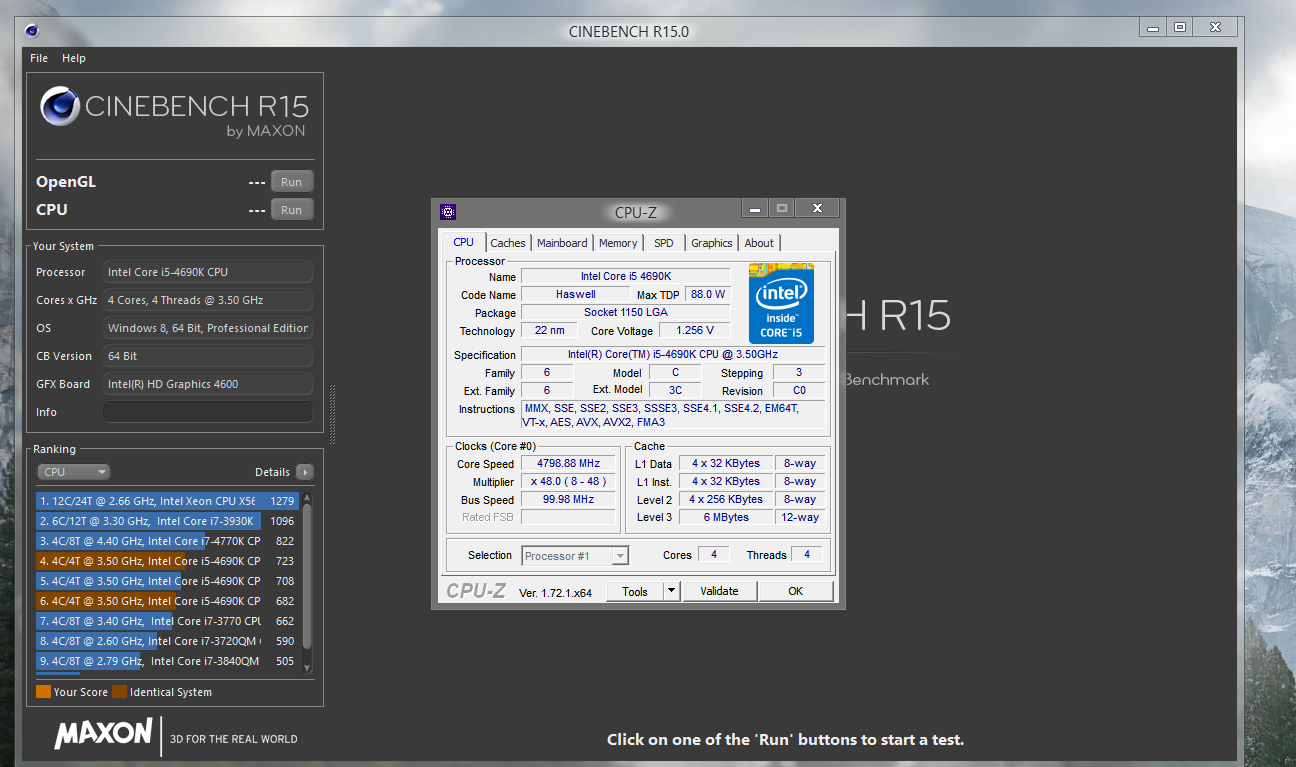Select ranking row 7 Core i7-3770
Viewport: 1296px width, 767px height.
167,621
